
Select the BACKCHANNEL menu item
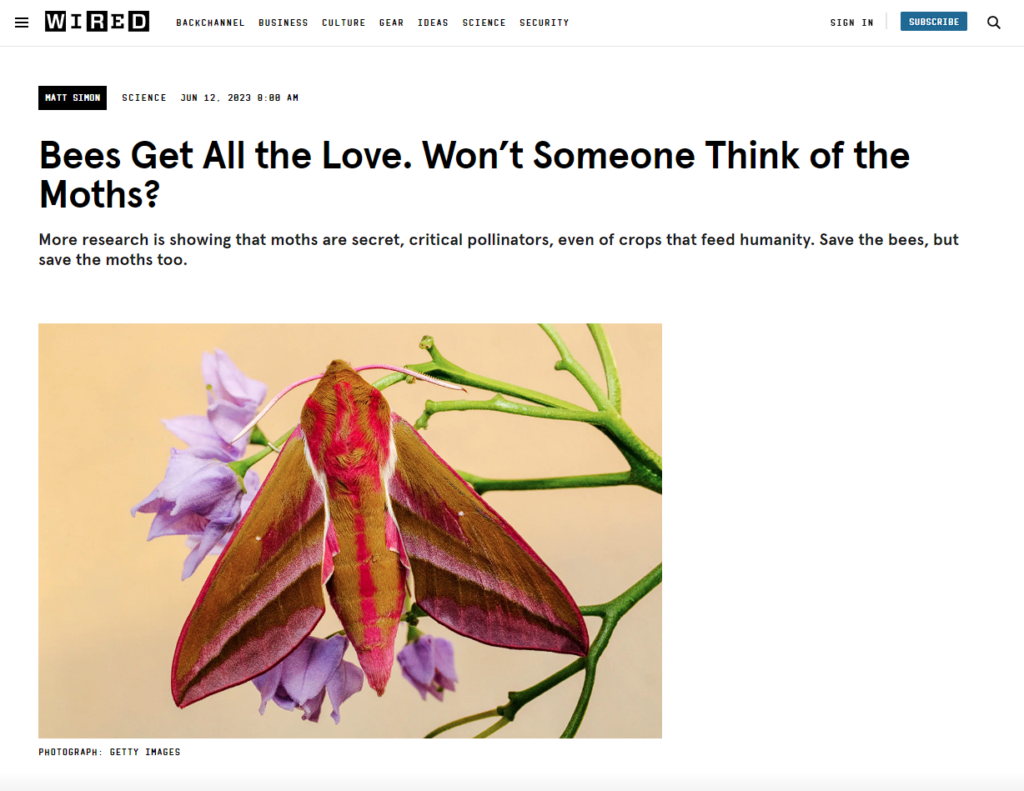click(210, 22)
